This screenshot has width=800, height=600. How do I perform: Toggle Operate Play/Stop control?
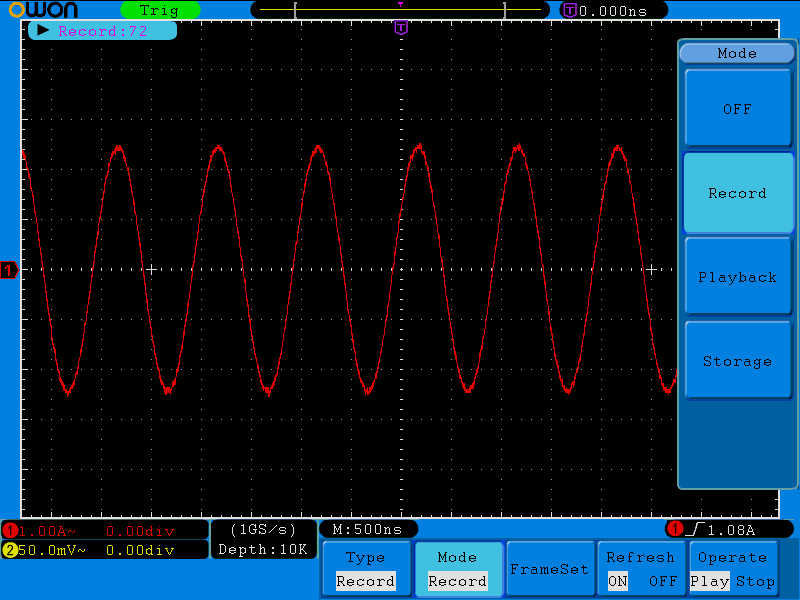coord(733,569)
